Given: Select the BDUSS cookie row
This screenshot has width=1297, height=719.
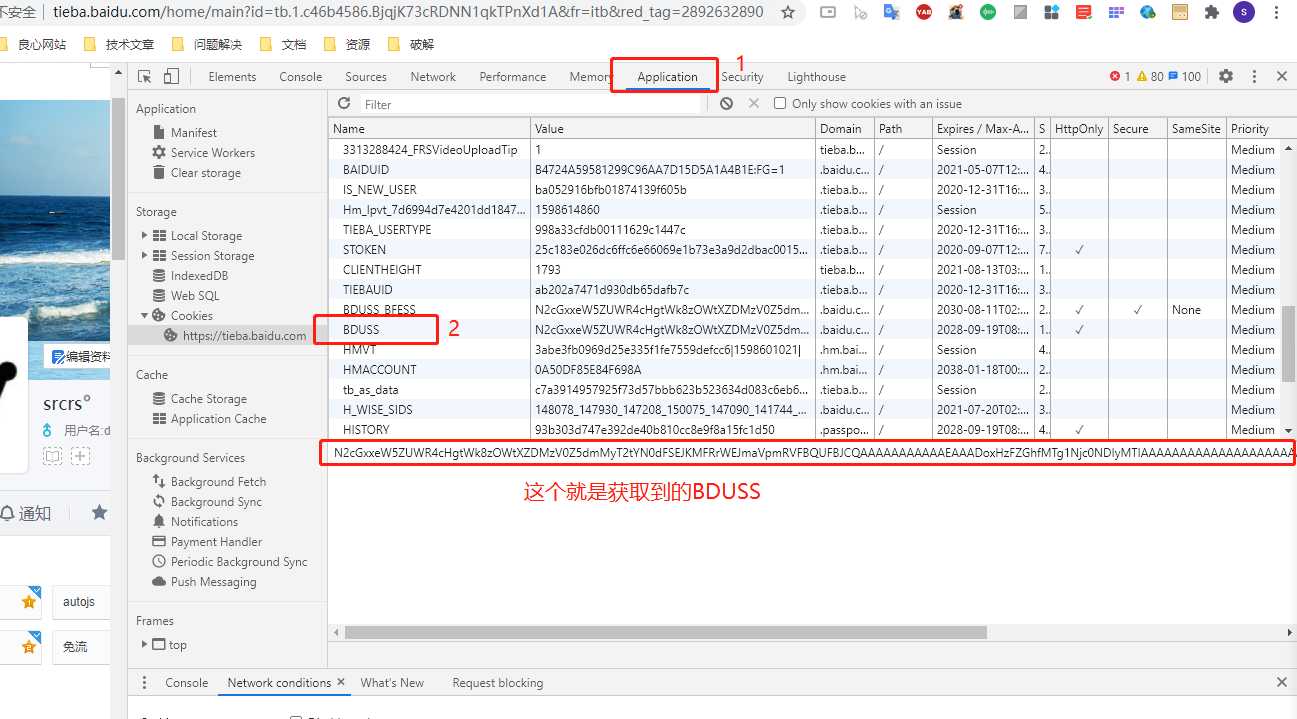Looking at the screenshot, I should tap(804, 330).
